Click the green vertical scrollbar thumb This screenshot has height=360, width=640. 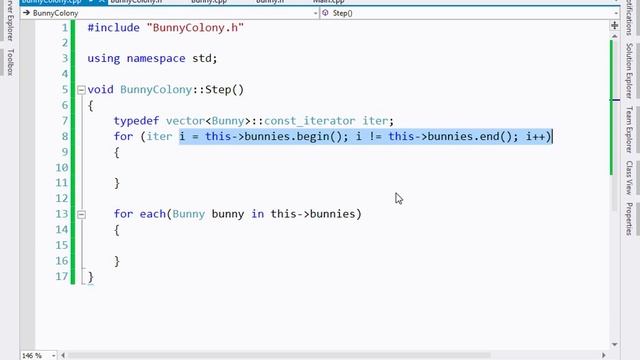click(x=611, y=108)
